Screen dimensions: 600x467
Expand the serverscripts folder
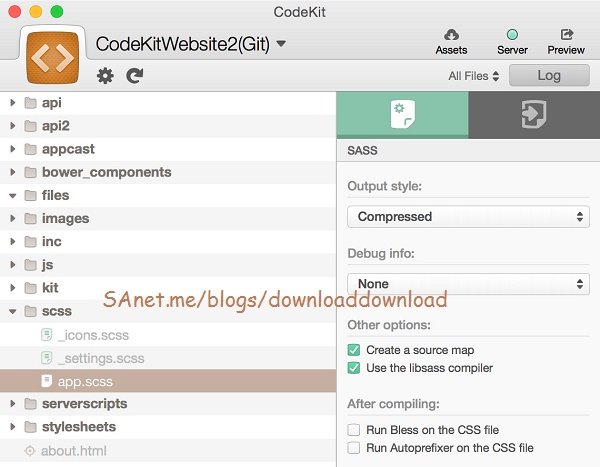[x=13, y=403]
